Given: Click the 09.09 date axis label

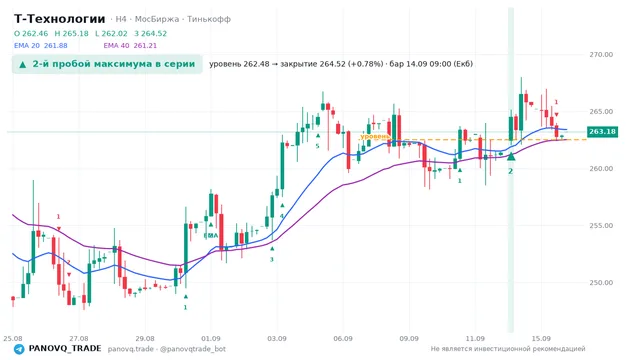Looking at the screenshot, I should coord(409,339).
